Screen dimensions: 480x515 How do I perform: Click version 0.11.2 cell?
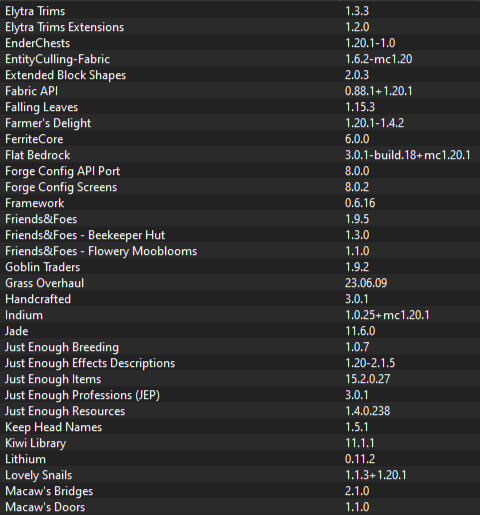[x=360, y=459]
